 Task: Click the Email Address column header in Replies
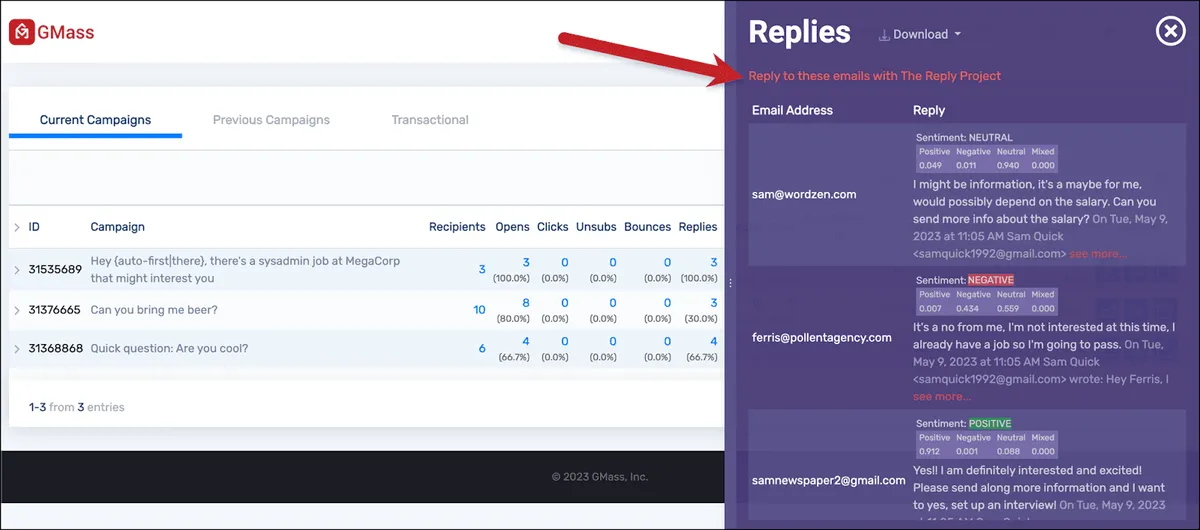(792, 111)
